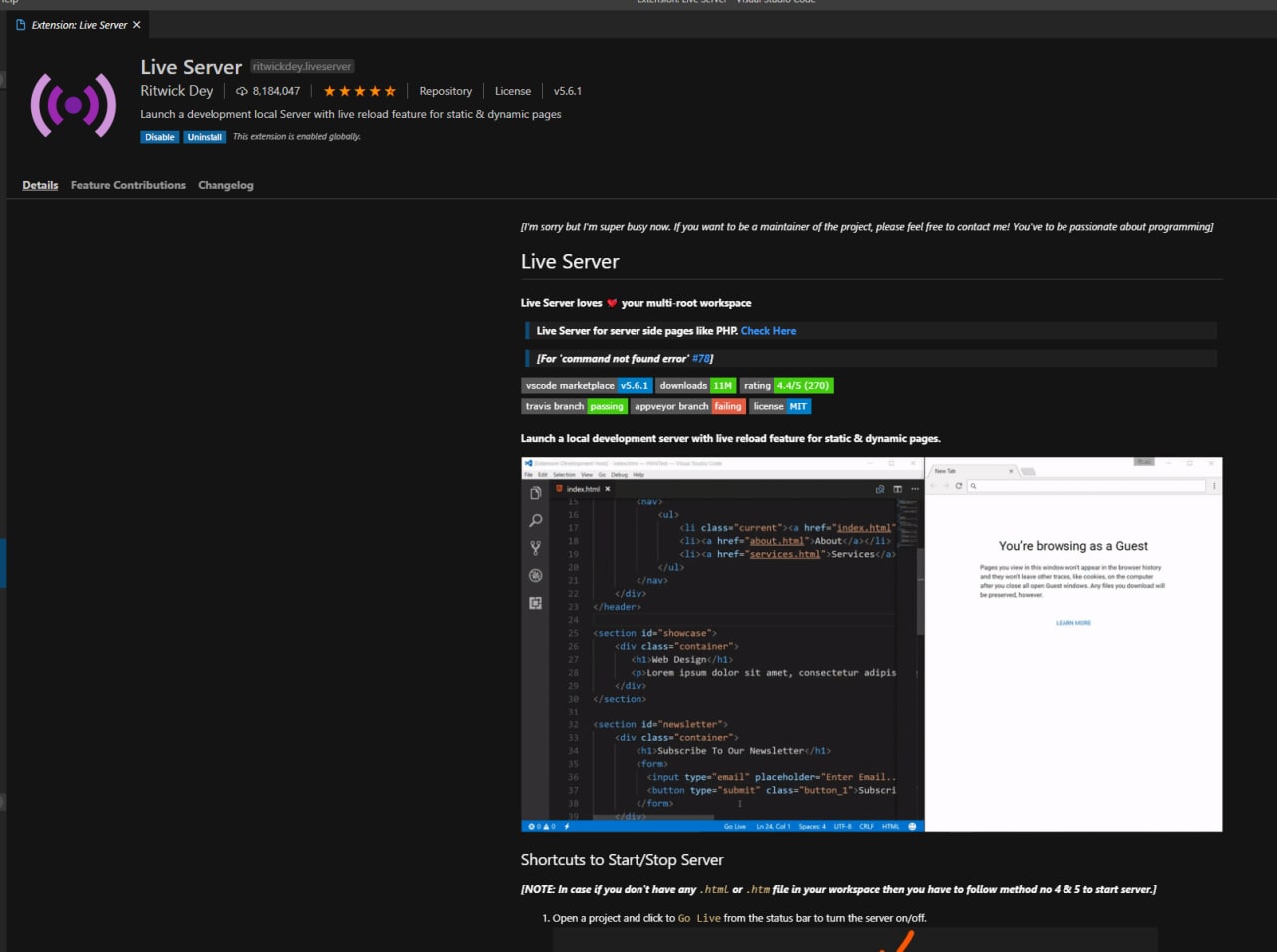Select the Extension: Live Server editor tab

click(78, 25)
